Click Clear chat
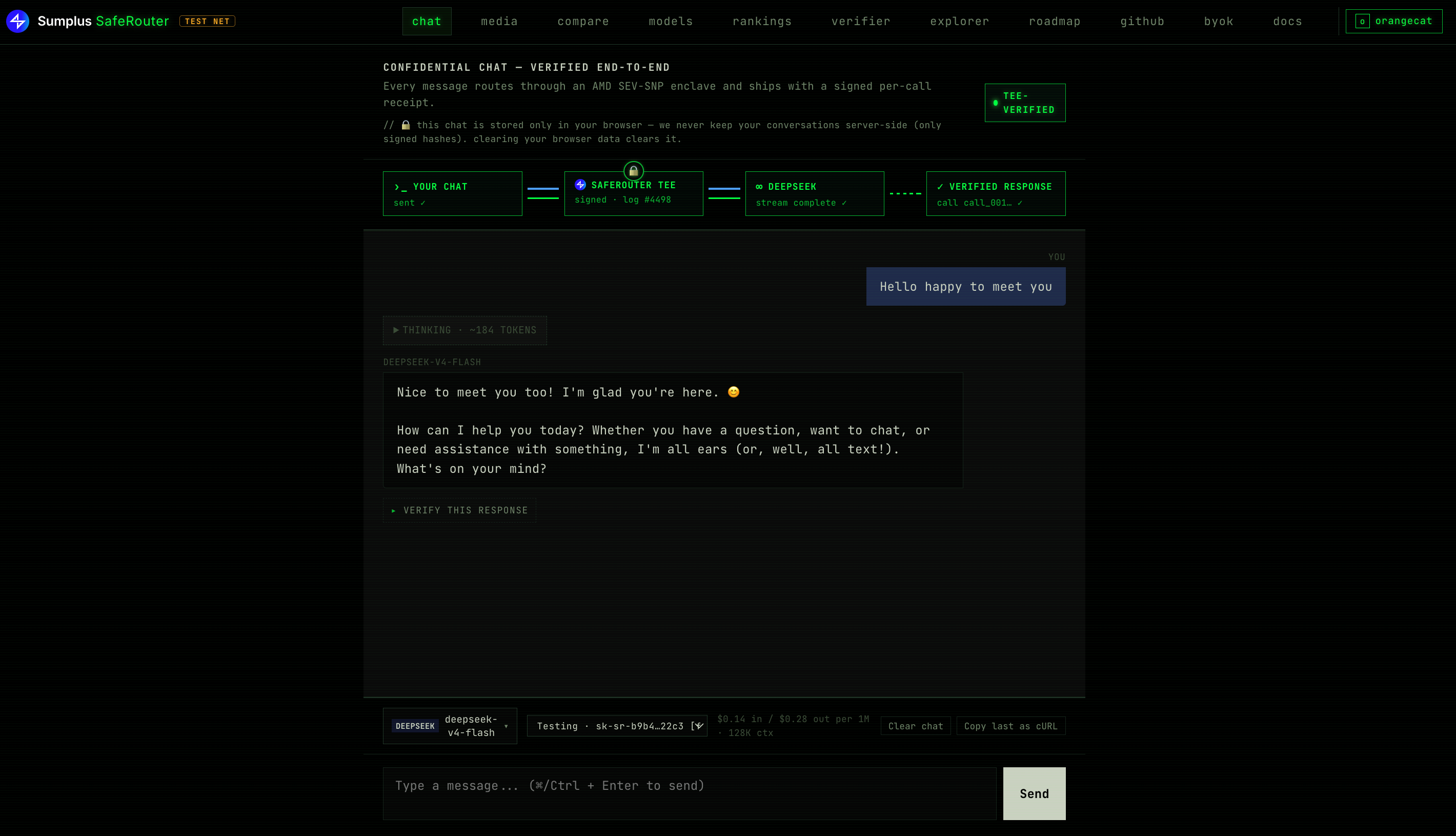Screen dimensions: 1456x836 [915, 726]
